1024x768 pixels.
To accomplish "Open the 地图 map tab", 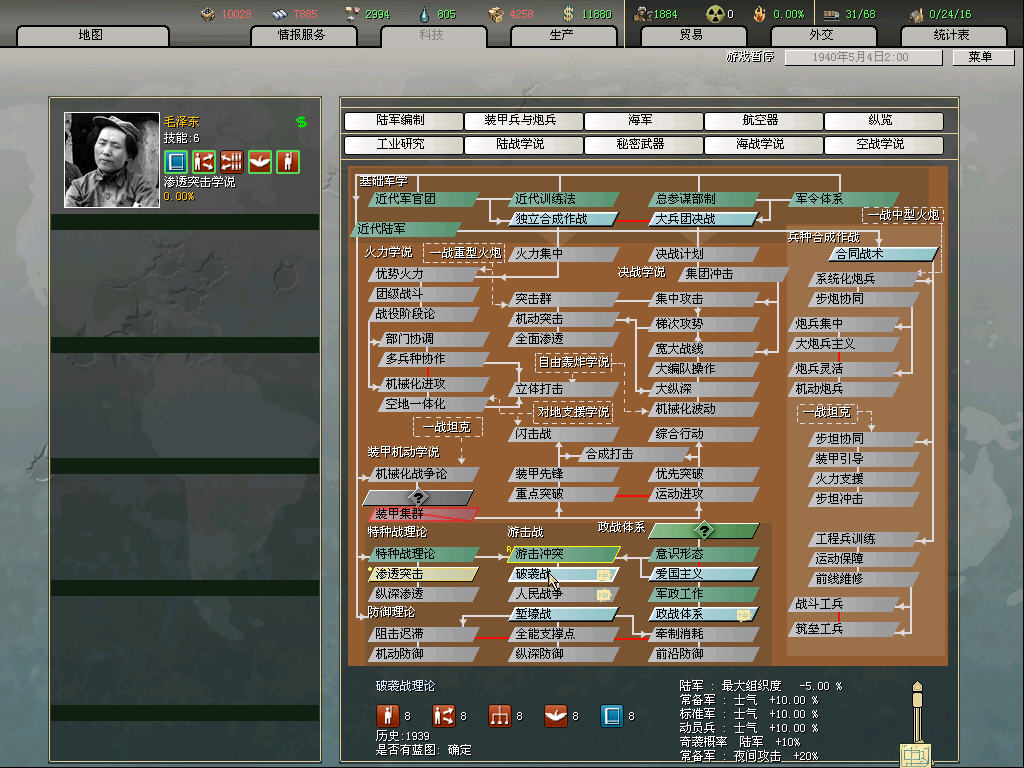I will 92,35.
